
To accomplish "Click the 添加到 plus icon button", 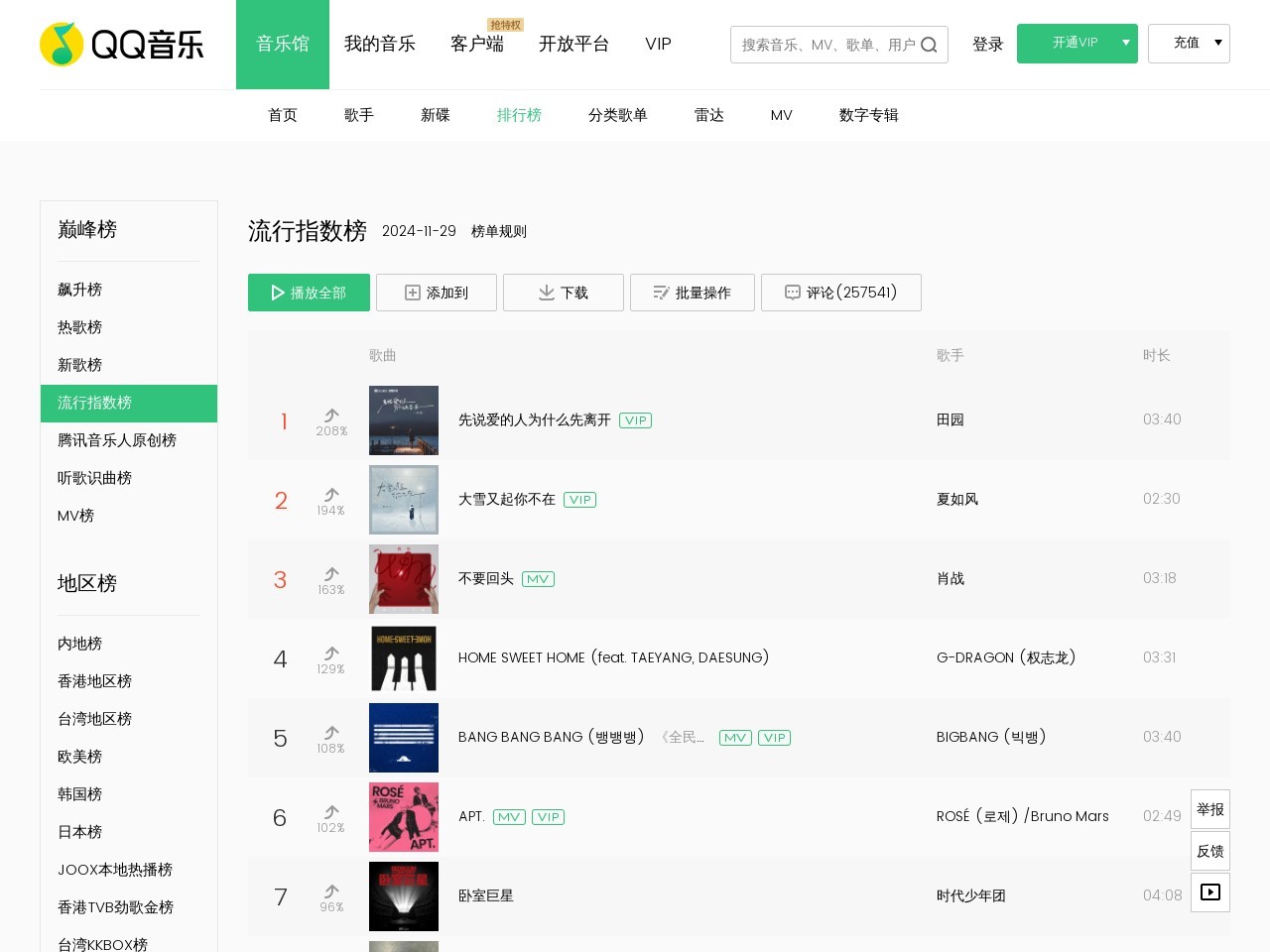I will (437, 293).
